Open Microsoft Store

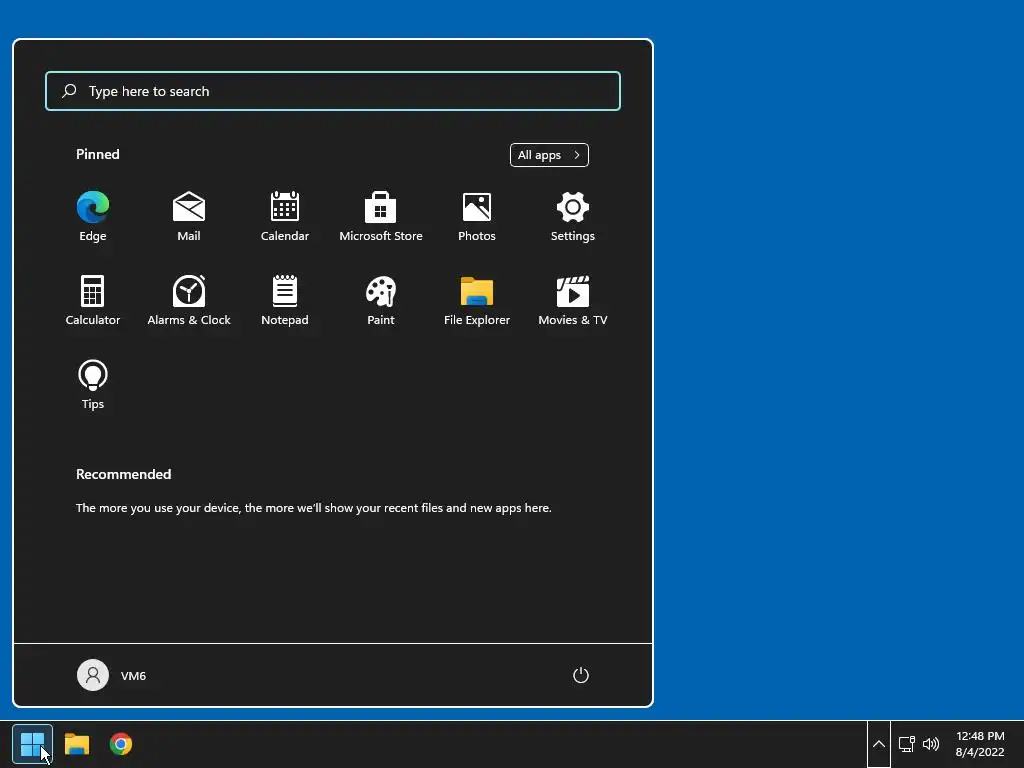click(381, 216)
